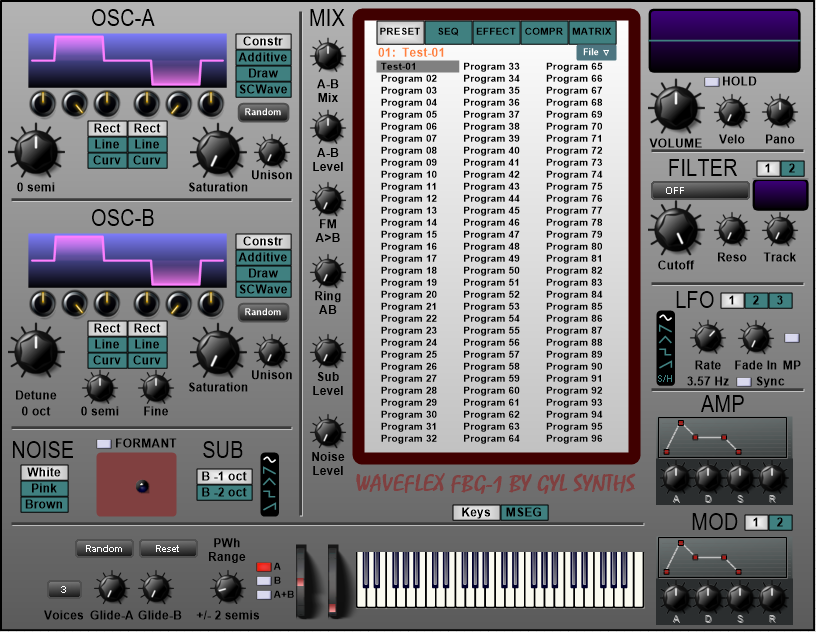Open the filter type dropdown showing OFF
Screen dimensions: 816x632
[x=699, y=190]
